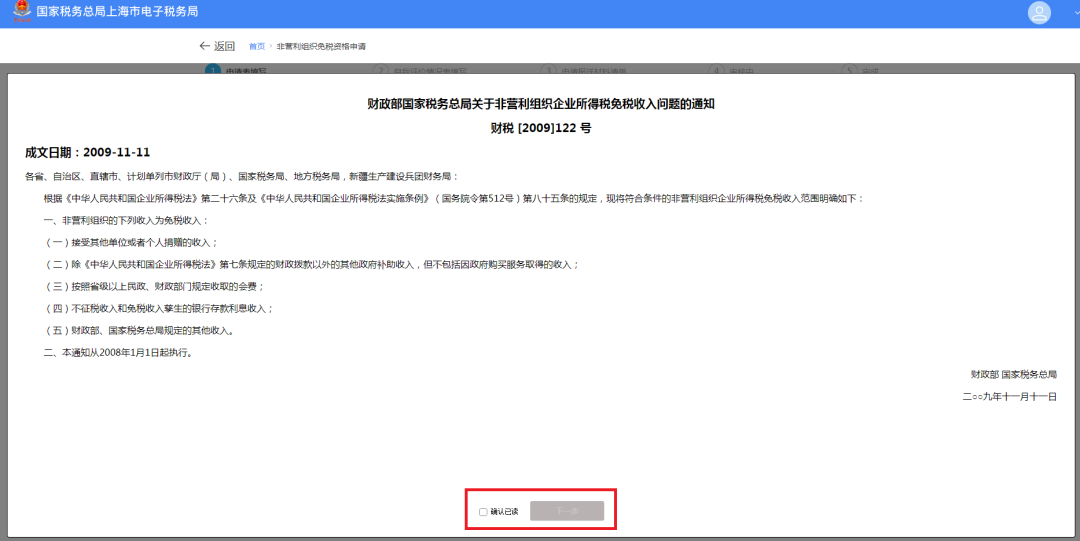
Task: Click the 成文日期：2009-11-11 line
Action: point(88,152)
